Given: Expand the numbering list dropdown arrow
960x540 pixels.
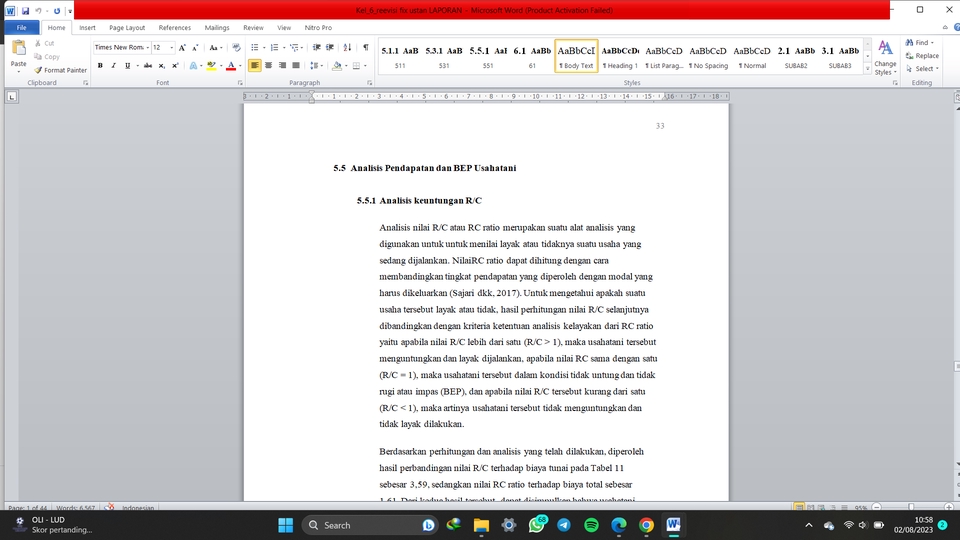Looking at the screenshot, I should click(x=283, y=47).
